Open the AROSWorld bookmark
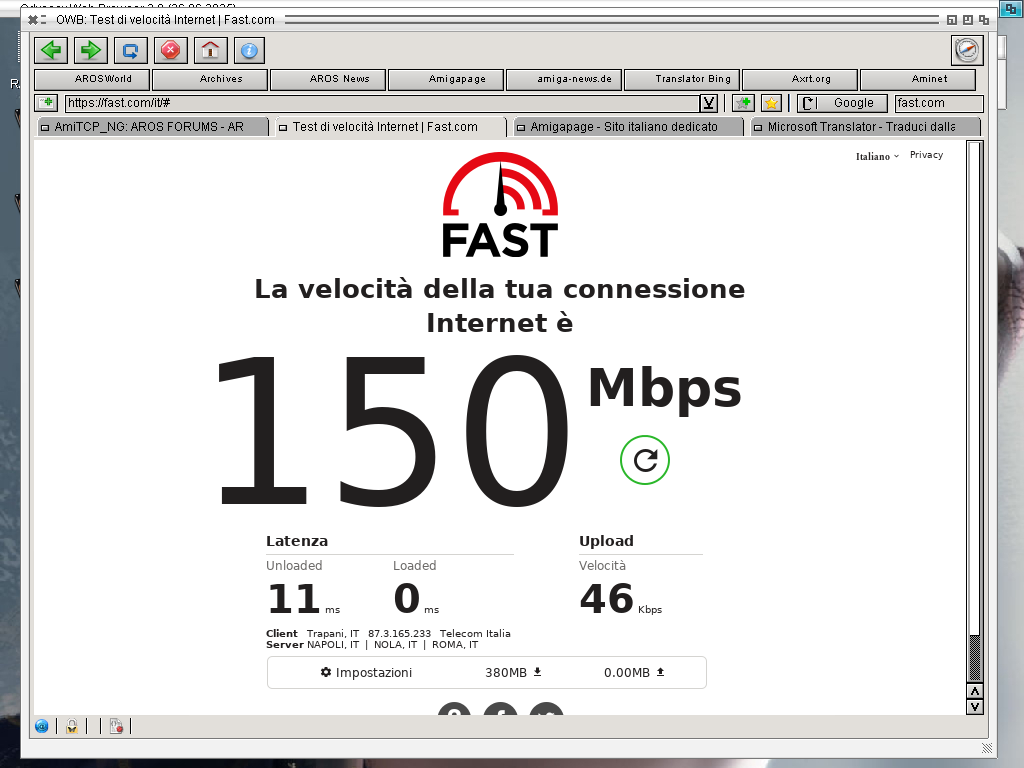 [92, 79]
